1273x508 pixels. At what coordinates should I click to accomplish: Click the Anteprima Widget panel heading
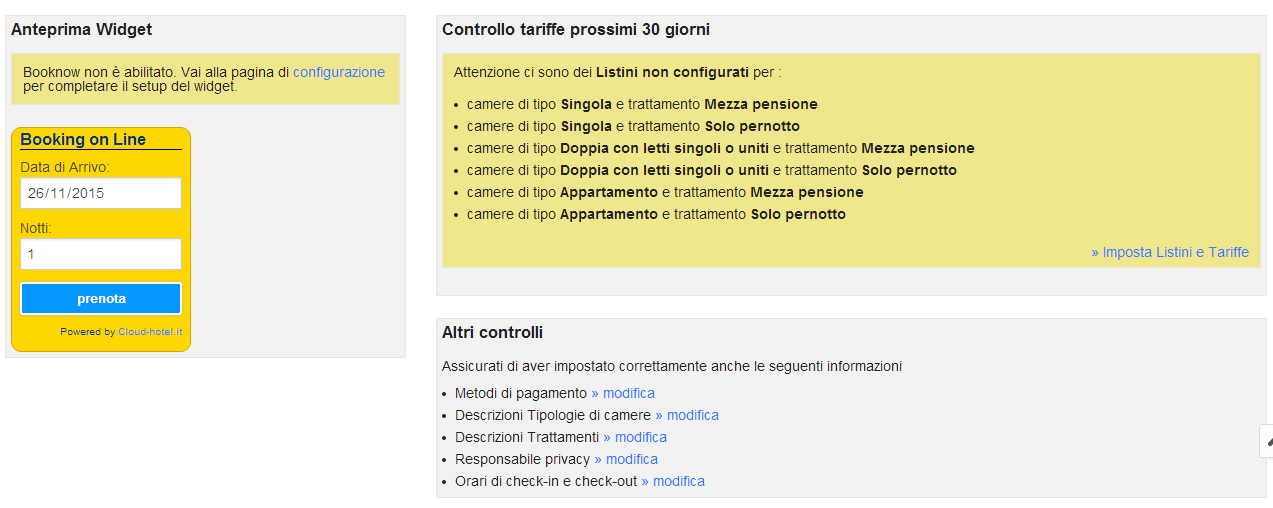coord(82,30)
